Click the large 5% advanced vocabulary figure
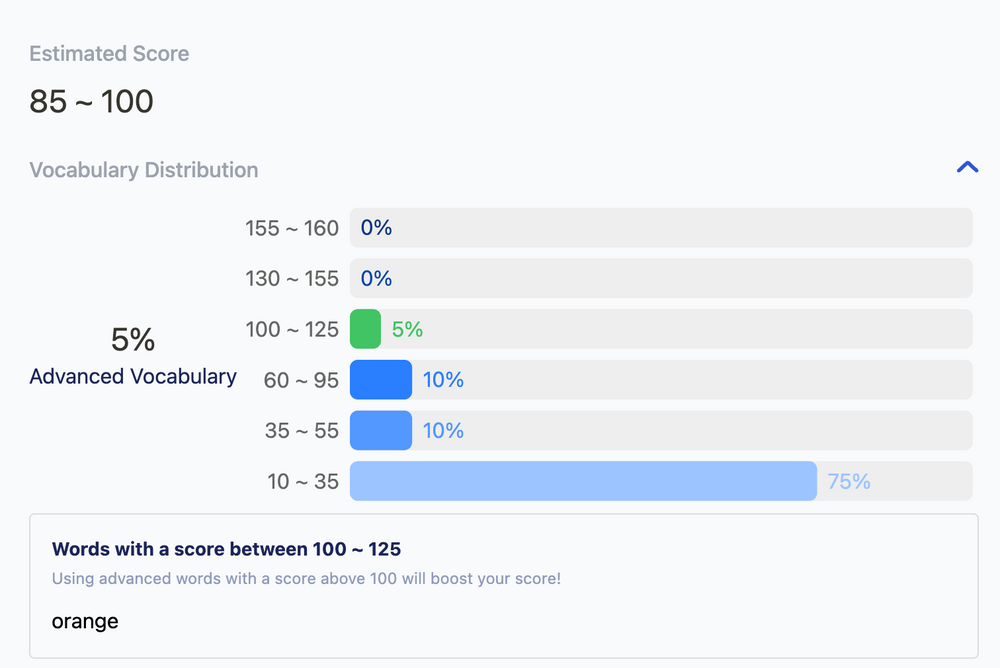This screenshot has width=1000, height=668. point(133,340)
